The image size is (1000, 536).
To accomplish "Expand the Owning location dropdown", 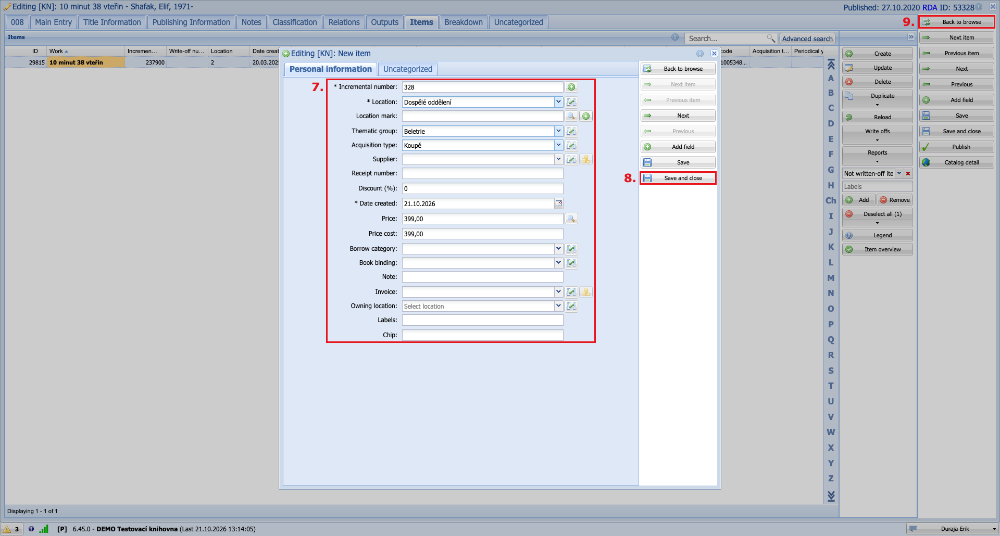I will 559,306.
